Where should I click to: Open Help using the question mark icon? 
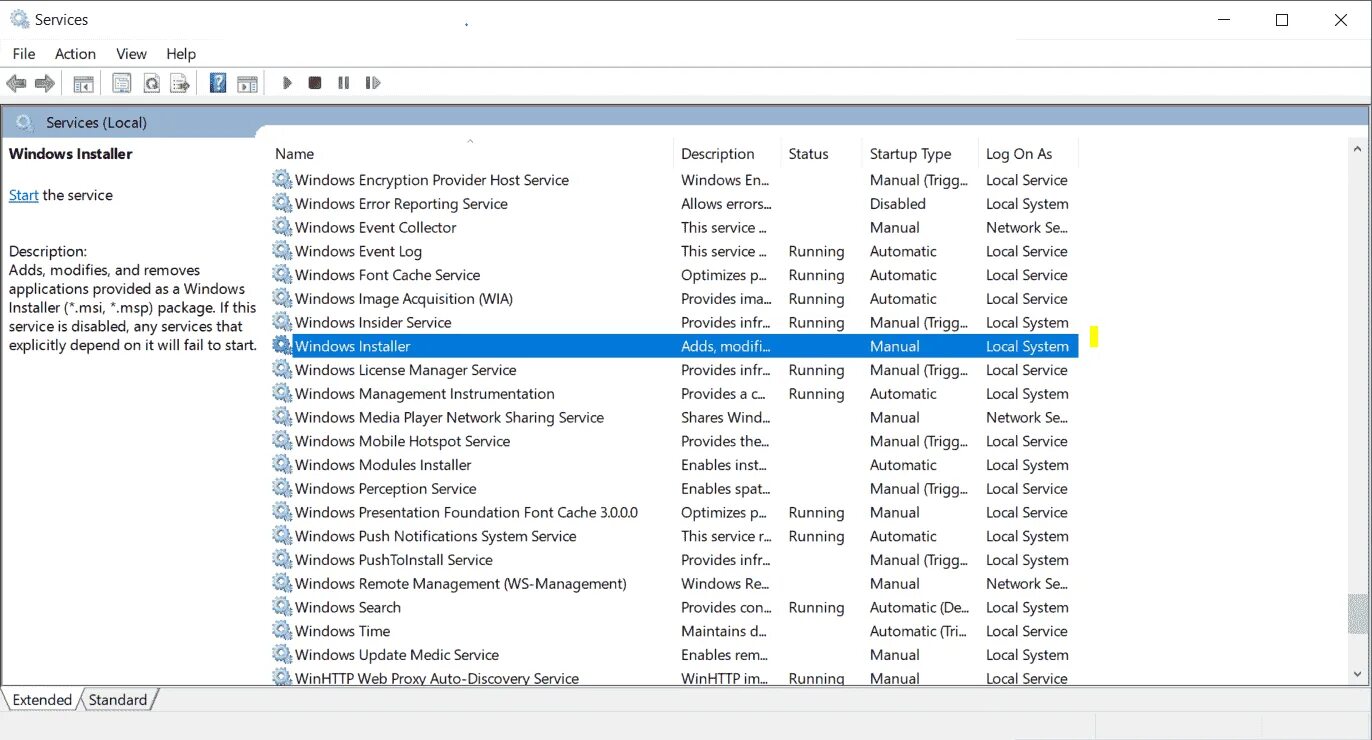[217, 82]
